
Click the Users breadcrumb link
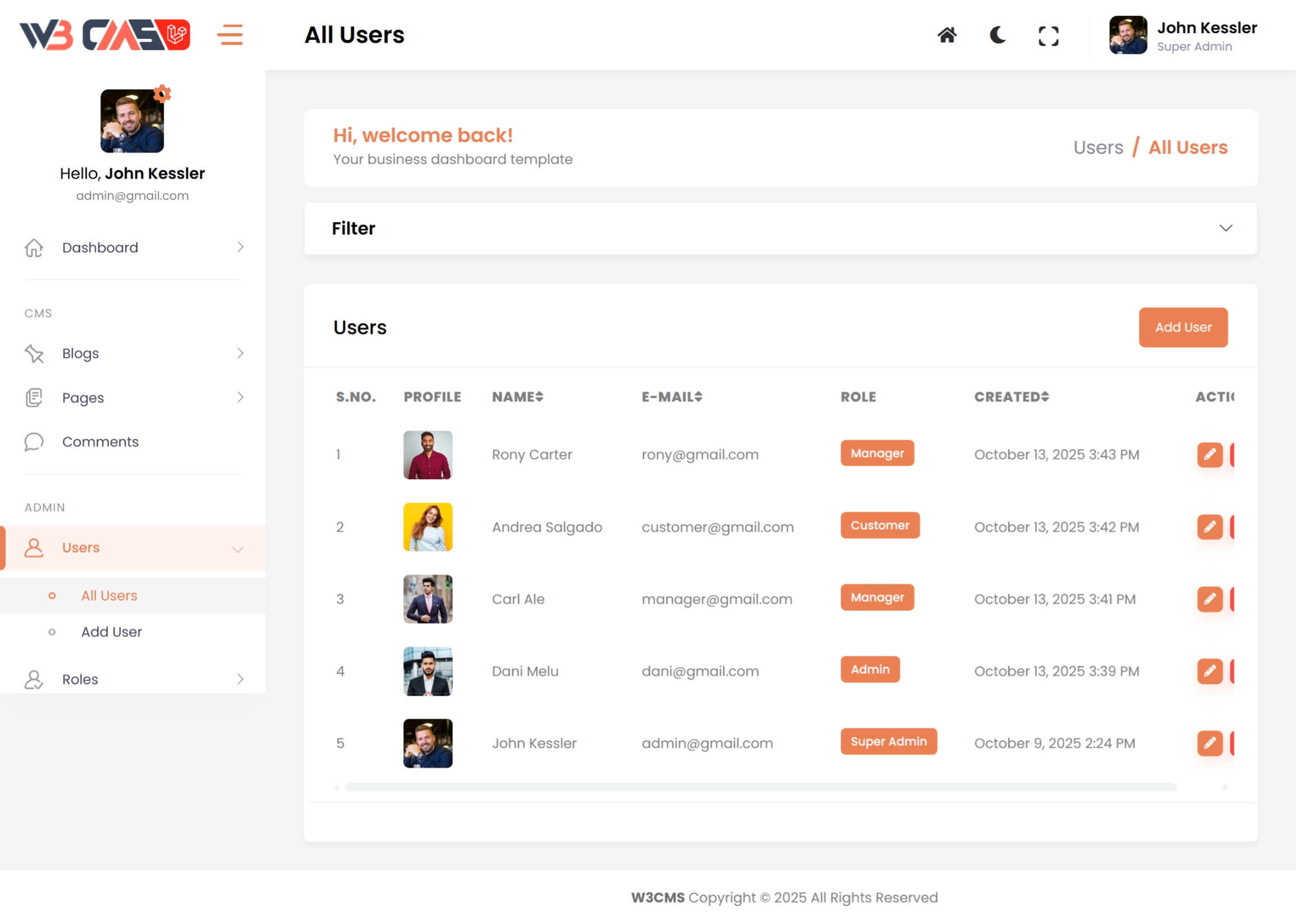pyautogui.click(x=1097, y=148)
